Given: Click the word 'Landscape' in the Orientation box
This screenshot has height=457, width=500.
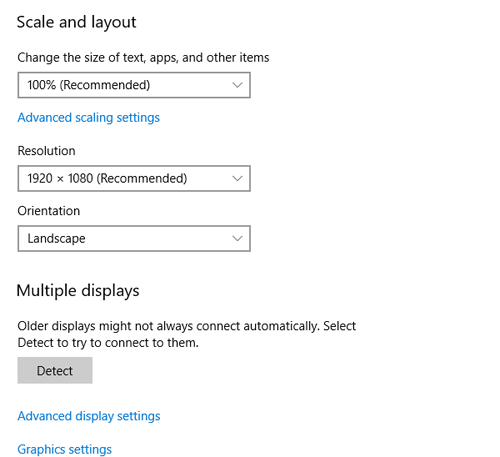Looking at the screenshot, I should click(56, 238).
